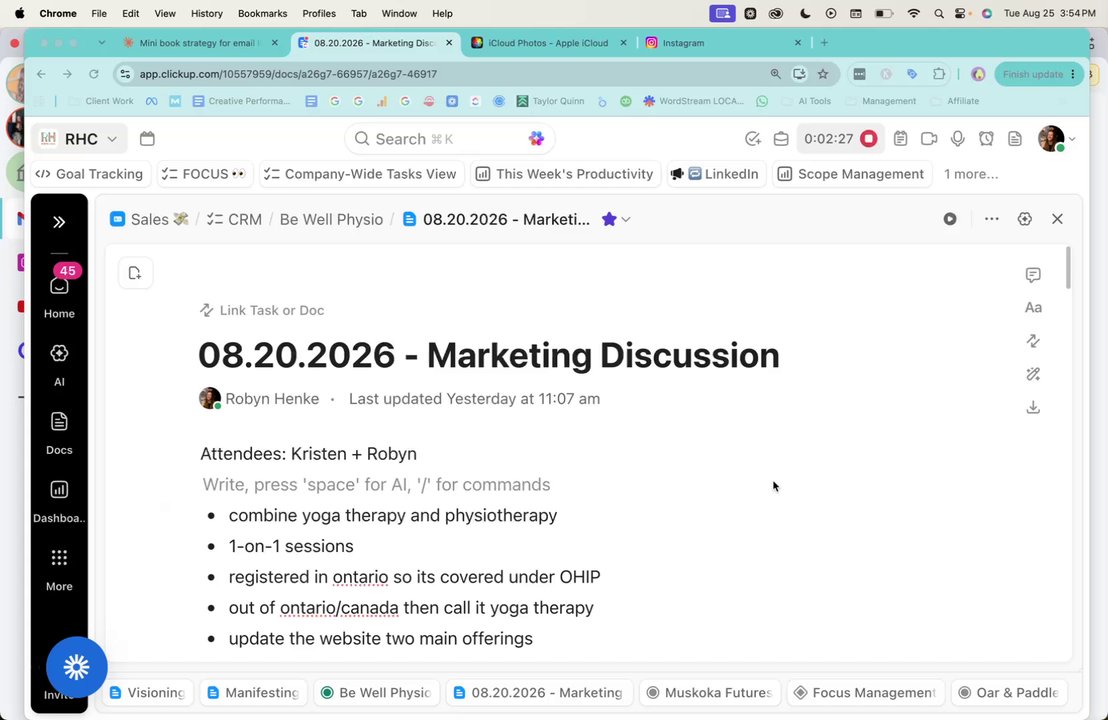Stop the running time tracker

point(868,138)
